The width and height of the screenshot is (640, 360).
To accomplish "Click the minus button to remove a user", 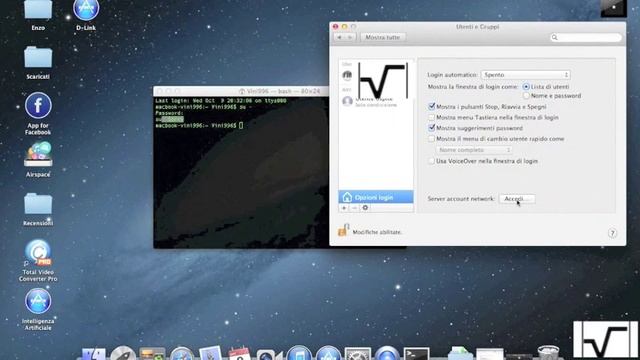I will (354, 208).
